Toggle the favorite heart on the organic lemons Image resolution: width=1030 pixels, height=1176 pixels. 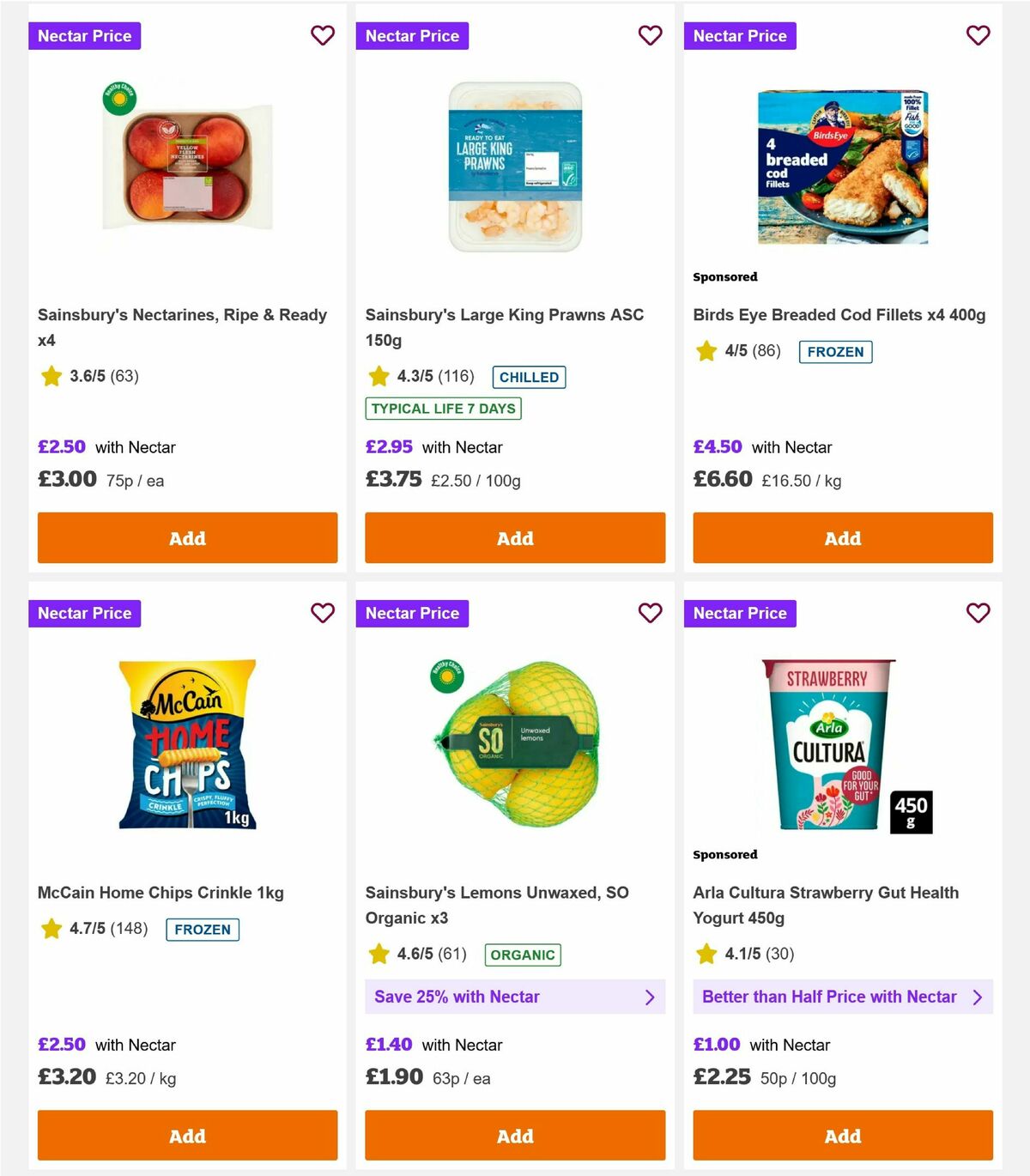pyautogui.click(x=650, y=613)
